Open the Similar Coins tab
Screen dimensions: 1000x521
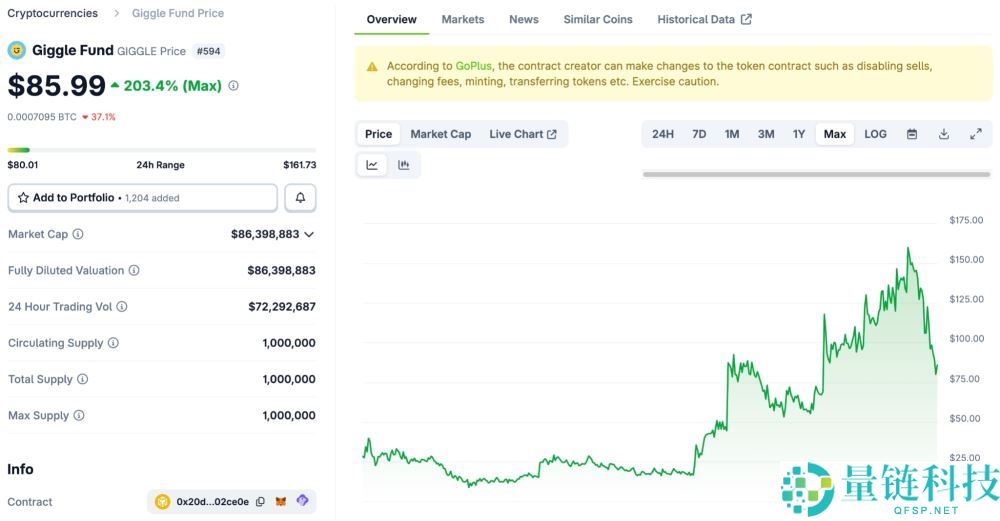tap(598, 19)
